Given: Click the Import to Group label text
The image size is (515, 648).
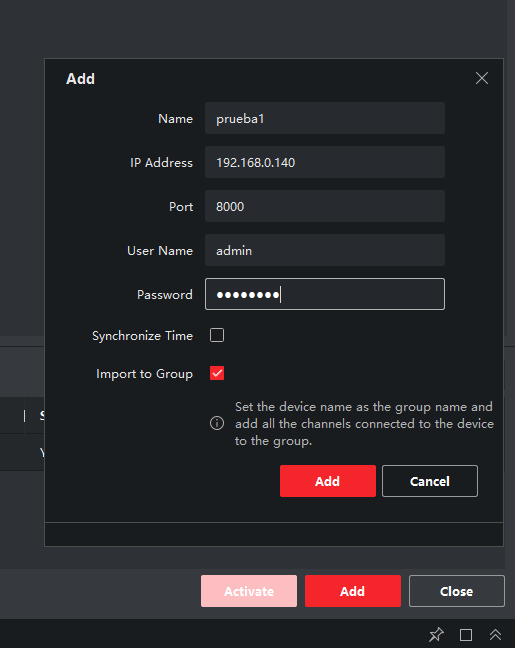Looking at the screenshot, I should [144, 374].
